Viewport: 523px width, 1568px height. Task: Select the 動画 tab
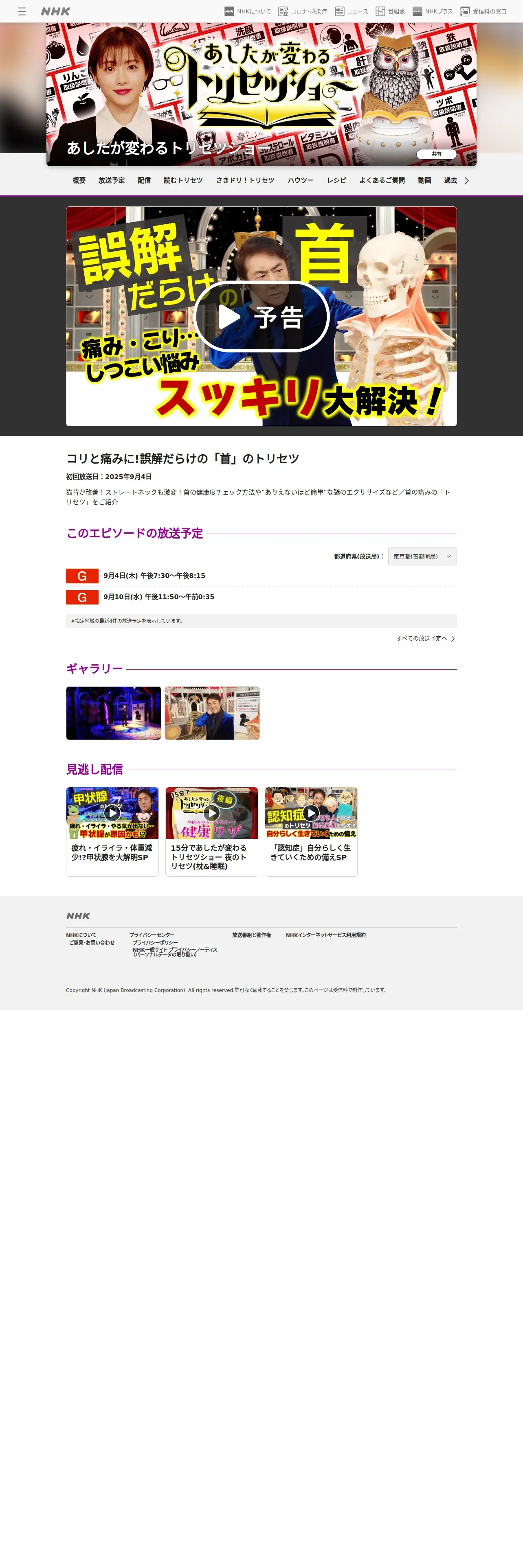point(424,181)
